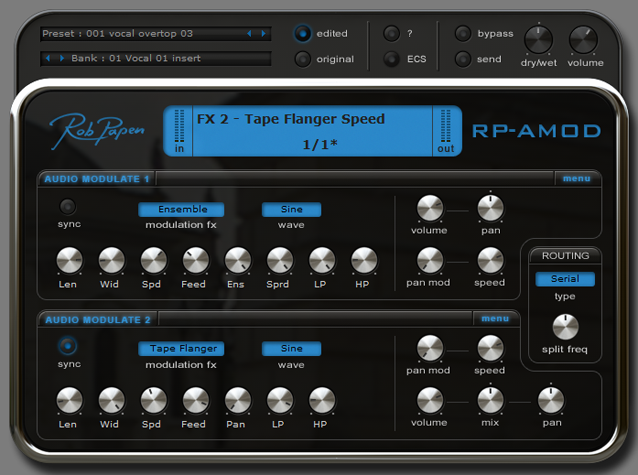Click the Ens knob
Image resolution: width=638 pixels, height=475 pixels.
coord(238,260)
